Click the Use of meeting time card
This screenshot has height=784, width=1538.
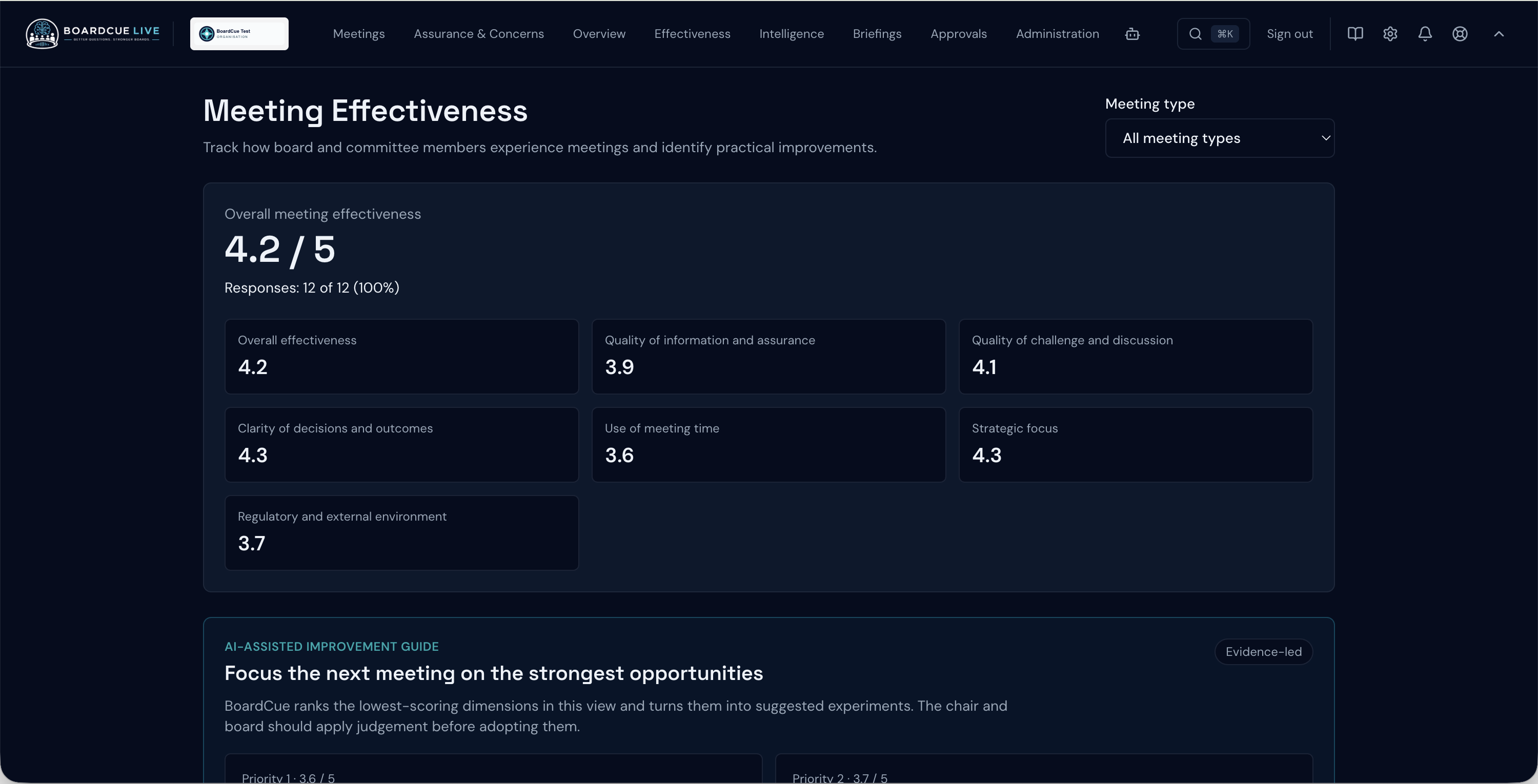[768, 444]
